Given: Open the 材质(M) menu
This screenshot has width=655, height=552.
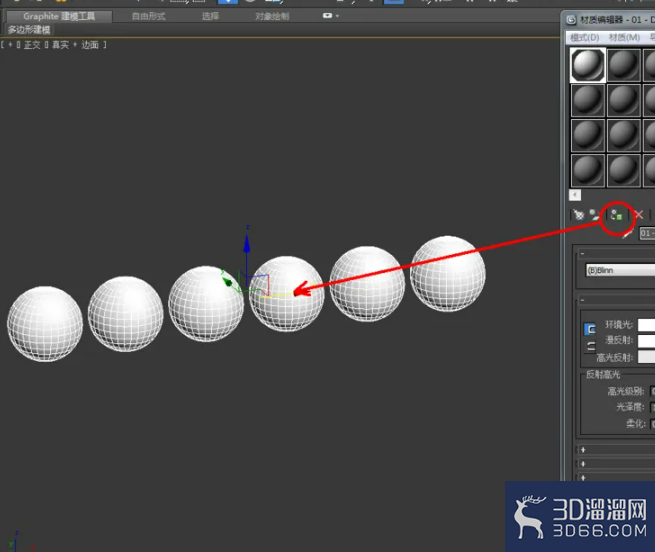Looking at the screenshot, I should 624,38.
